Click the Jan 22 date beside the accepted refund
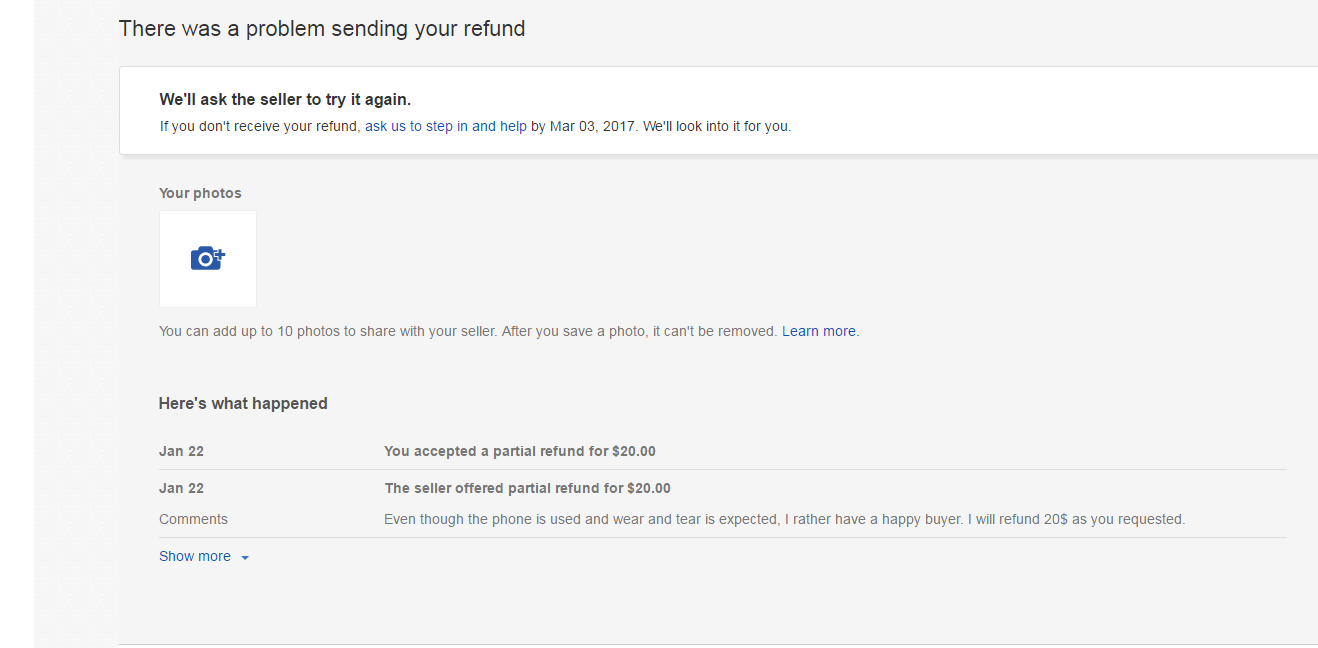The height and width of the screenshot is (648, 1318). pos(181,451)
